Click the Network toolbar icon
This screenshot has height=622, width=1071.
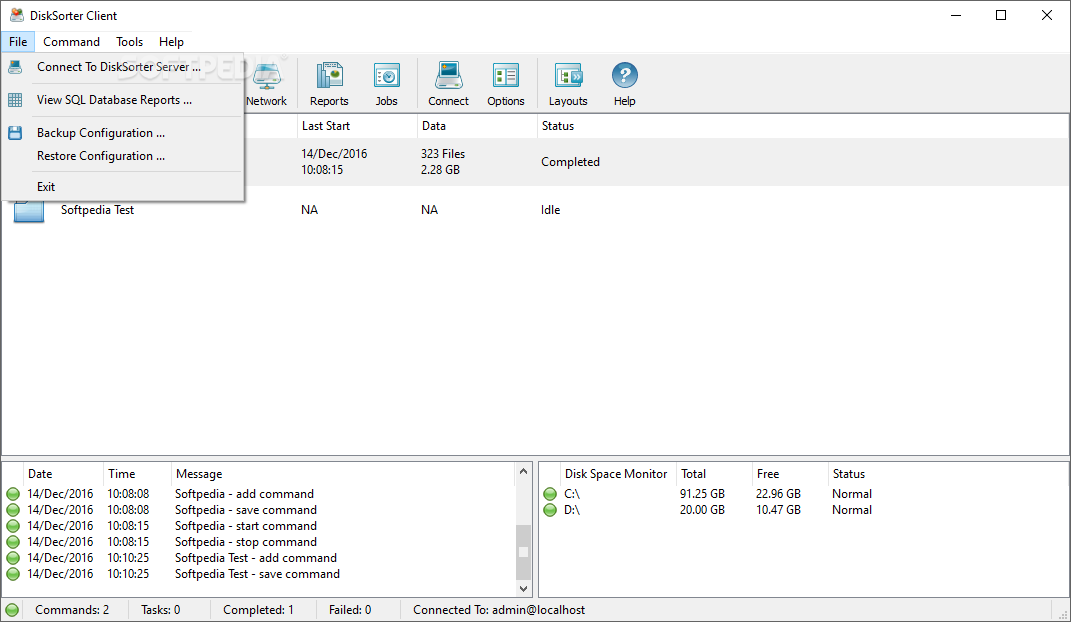click(266, 84)
